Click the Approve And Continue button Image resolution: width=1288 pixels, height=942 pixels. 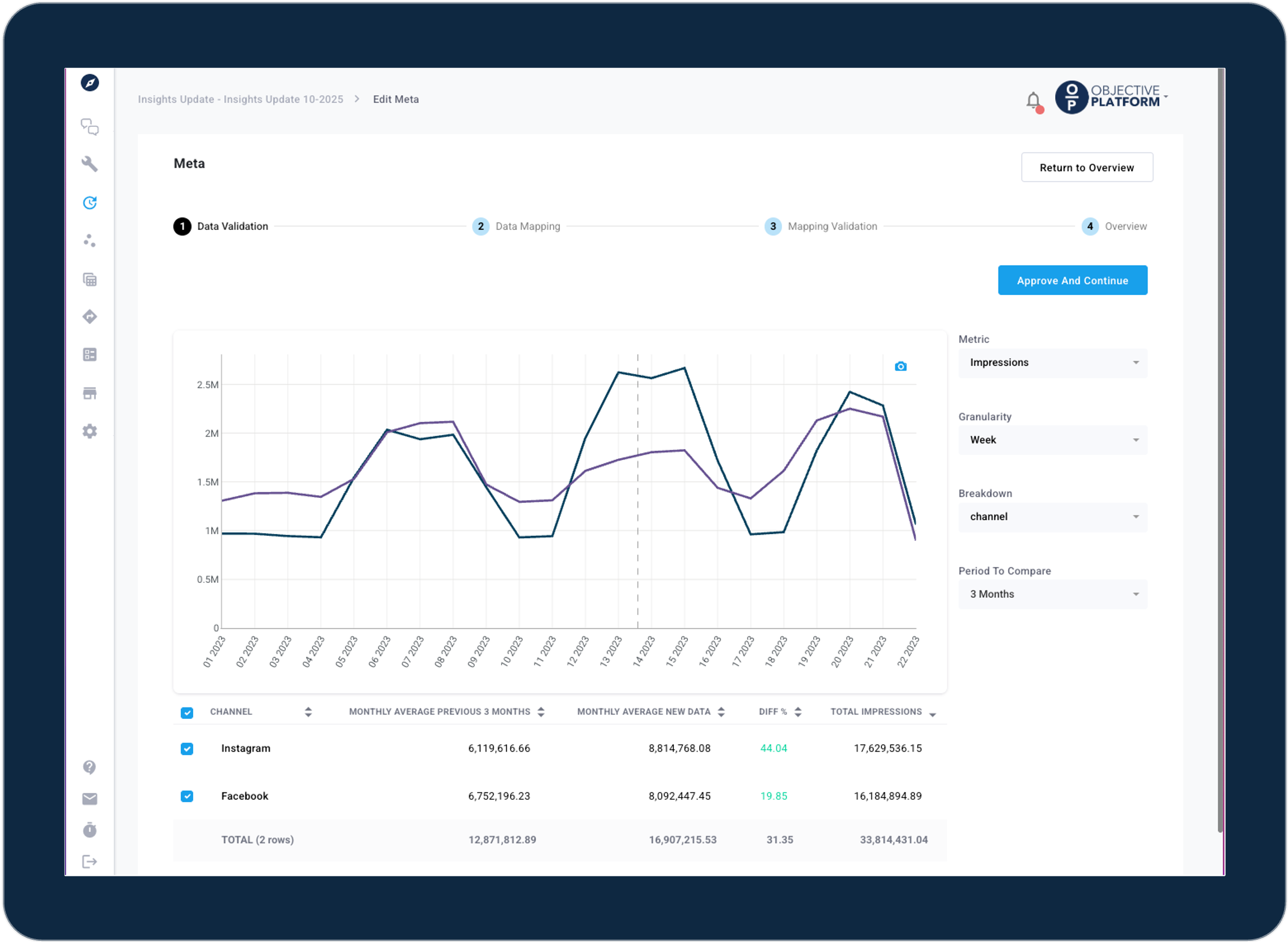click(1072, 280)
